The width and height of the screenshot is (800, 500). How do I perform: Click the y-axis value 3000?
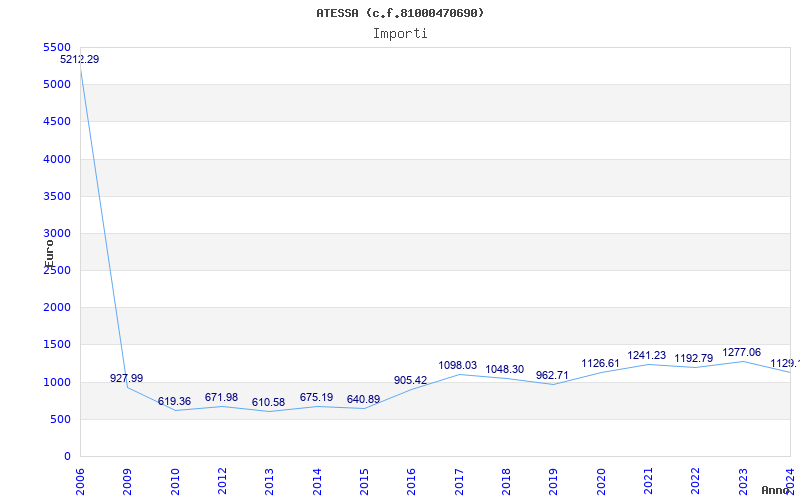point(57,233)
